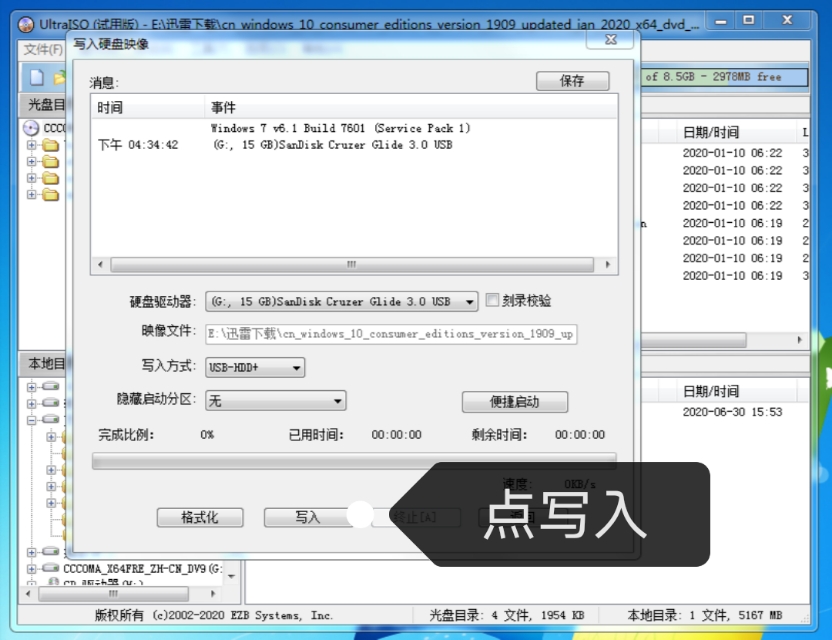Click a yellow folder icon in disc tree
Image resolution: width=832 pixels, height=640 pixels.
pyautogui.click(x=50, y=145)
